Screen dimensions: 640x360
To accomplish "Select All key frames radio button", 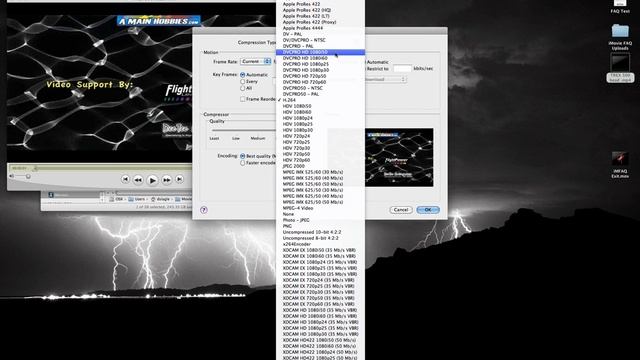I will (x=242, y=88).
